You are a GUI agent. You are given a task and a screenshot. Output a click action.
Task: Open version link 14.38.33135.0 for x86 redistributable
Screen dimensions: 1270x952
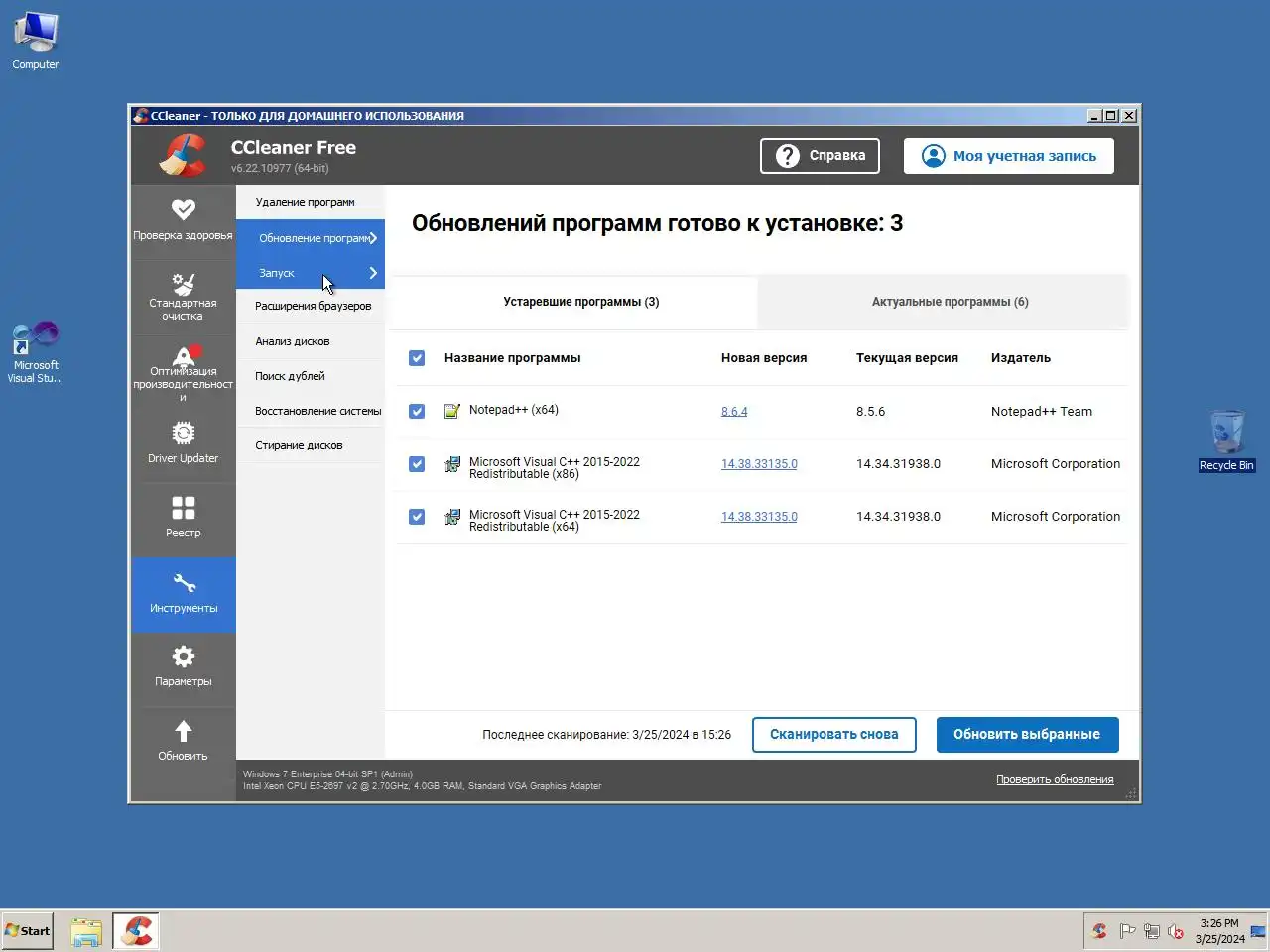tap(759, 464)
